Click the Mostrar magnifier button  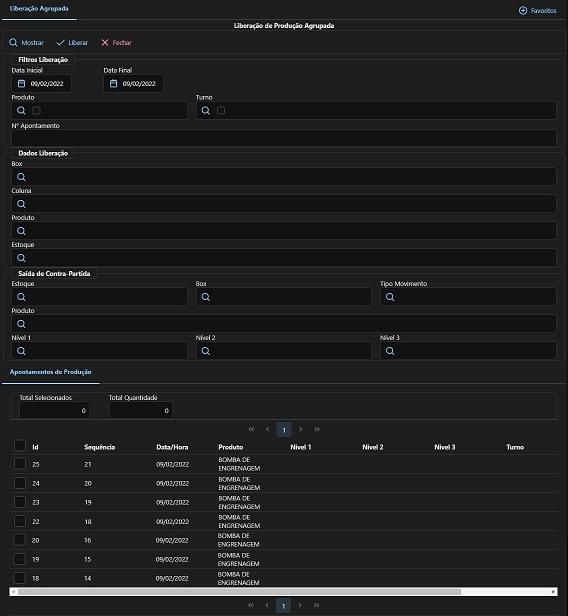pos(26,42)
